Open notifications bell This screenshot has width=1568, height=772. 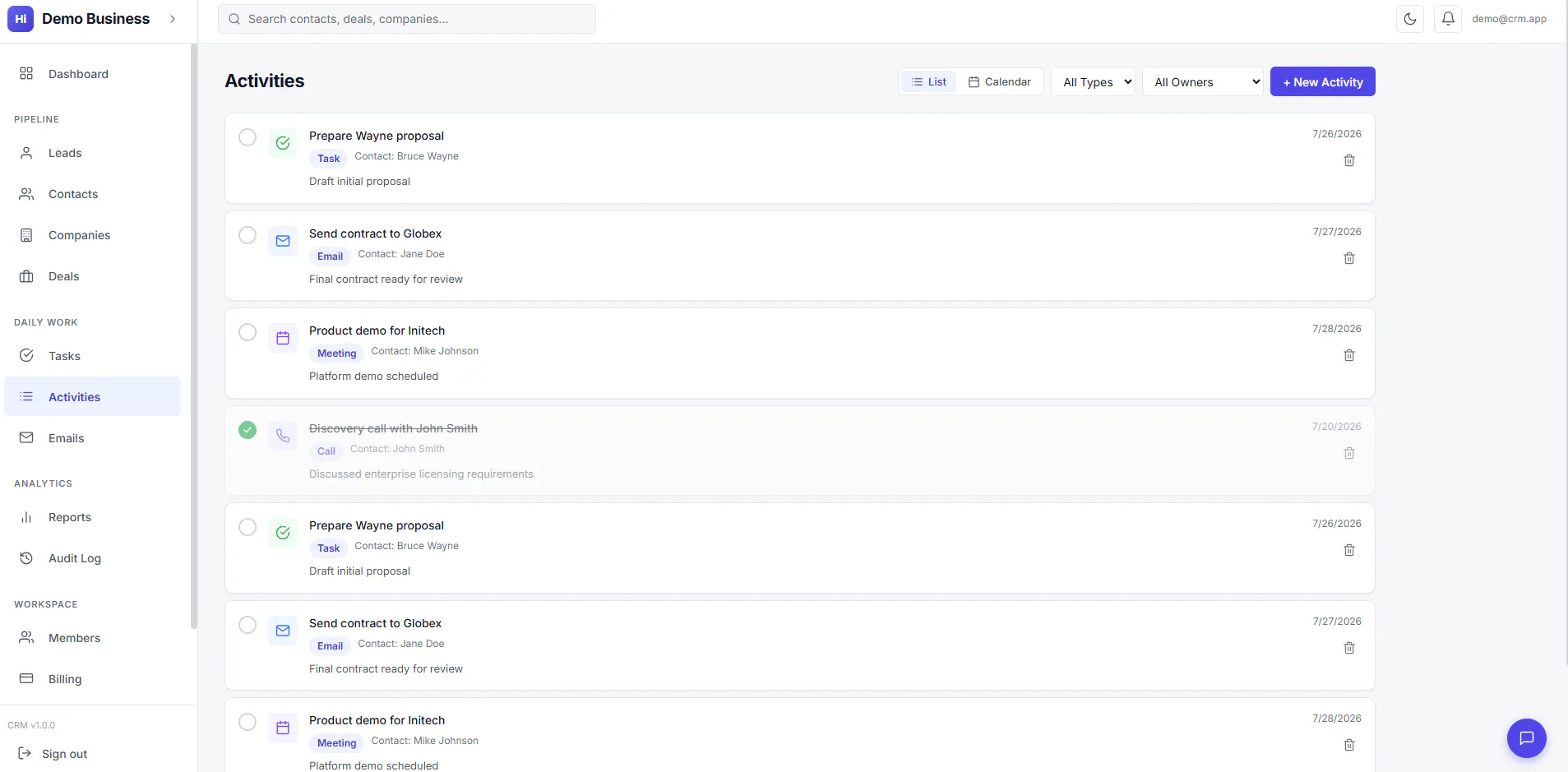pos(1448,19)
